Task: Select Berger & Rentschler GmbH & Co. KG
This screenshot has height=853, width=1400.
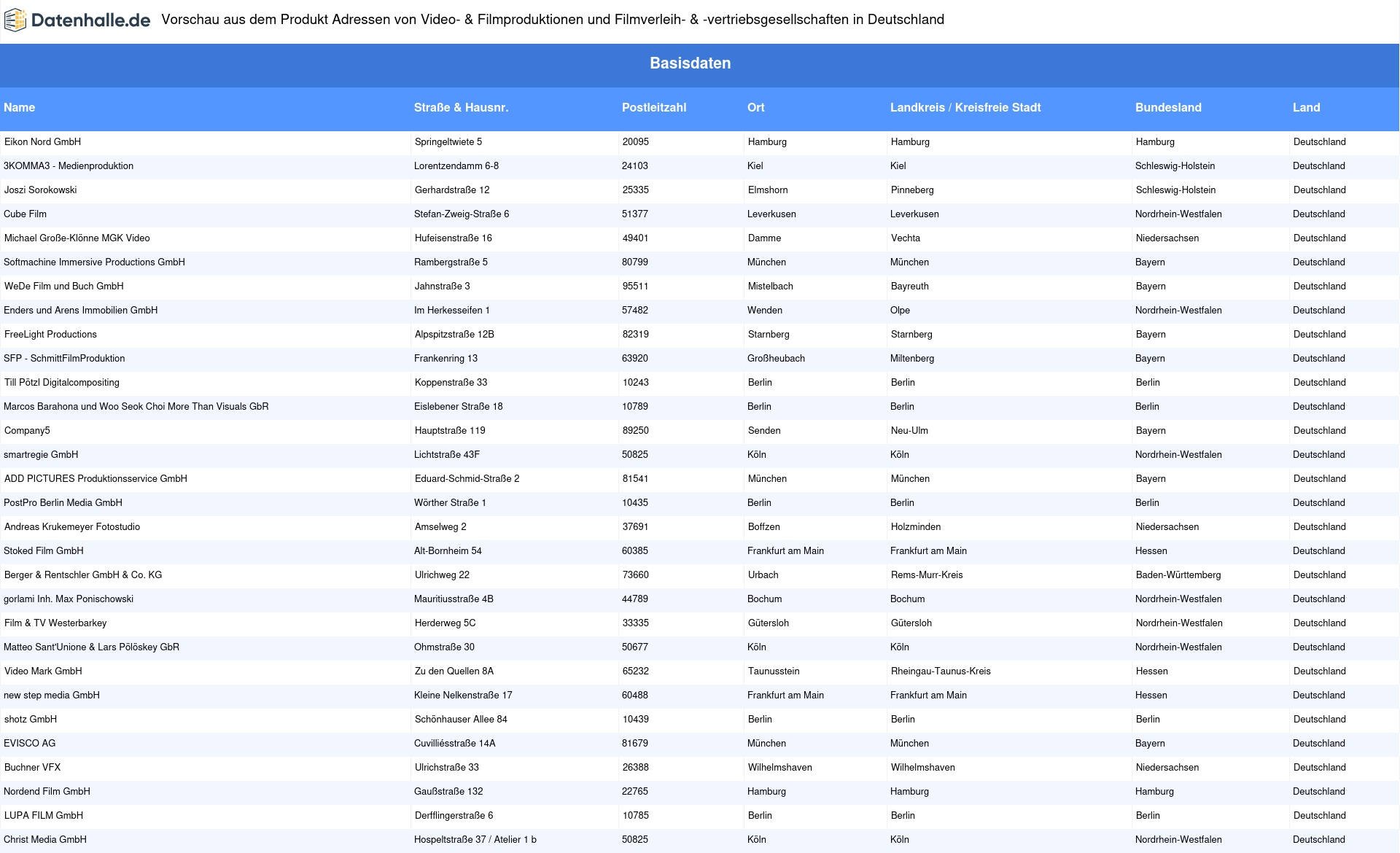Action: point(83,575)
